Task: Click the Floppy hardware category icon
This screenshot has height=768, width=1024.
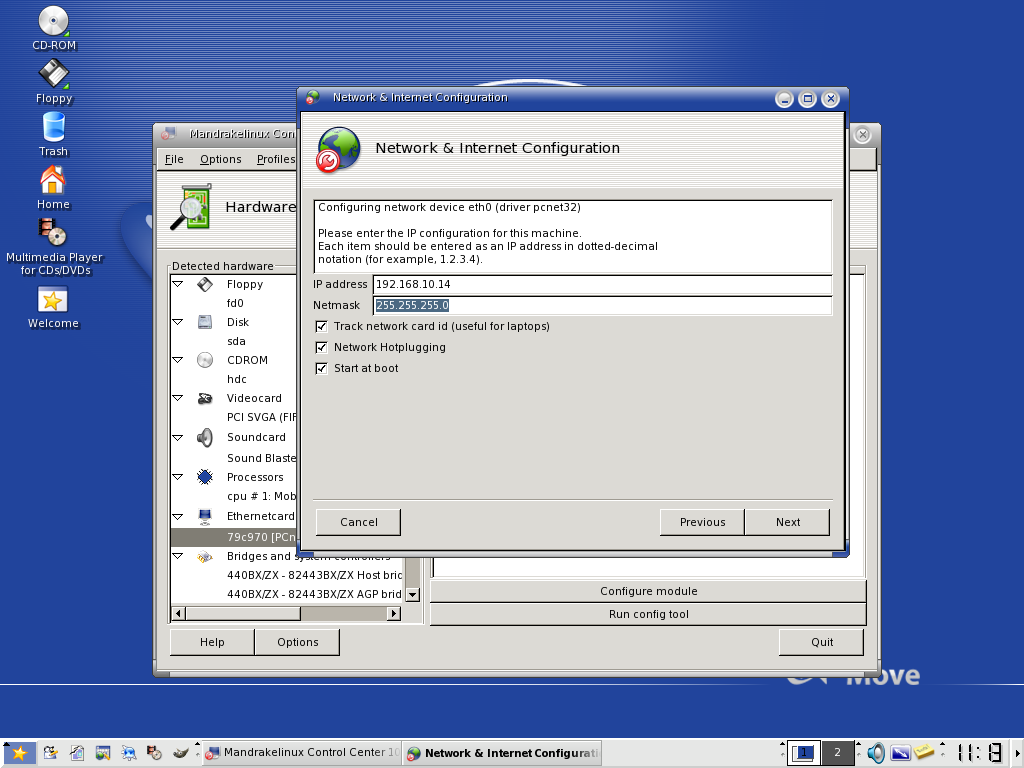Action: point(205,284)
